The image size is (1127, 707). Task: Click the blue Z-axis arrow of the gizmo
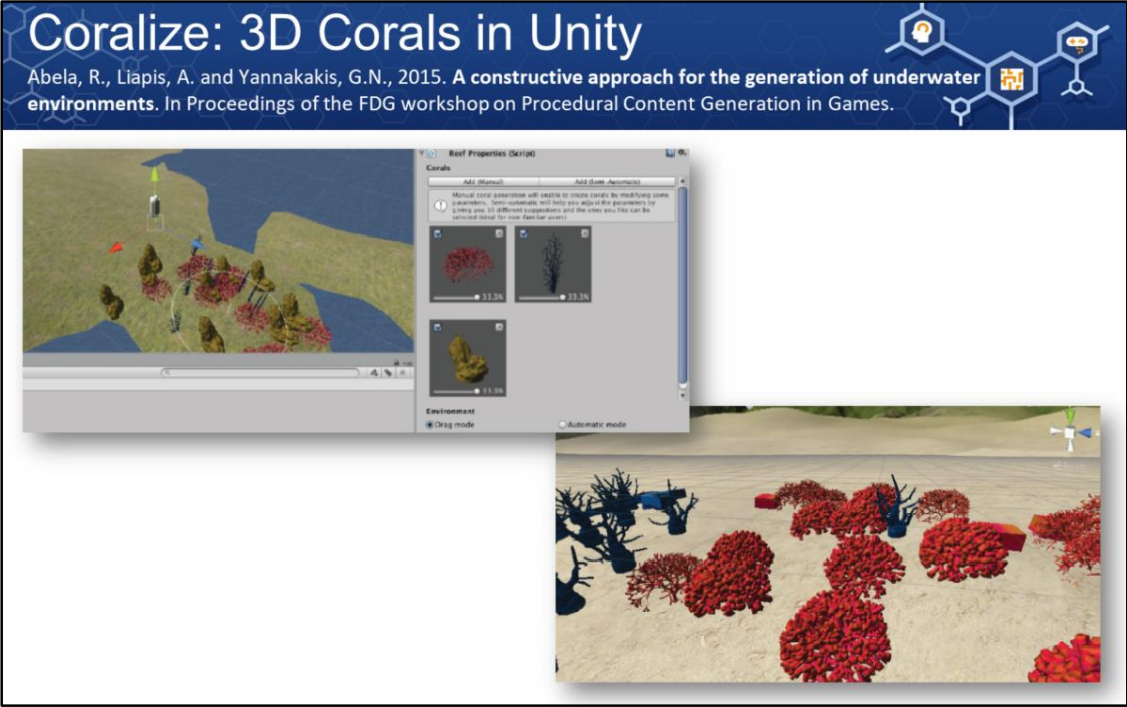click(x=197, y=246)
